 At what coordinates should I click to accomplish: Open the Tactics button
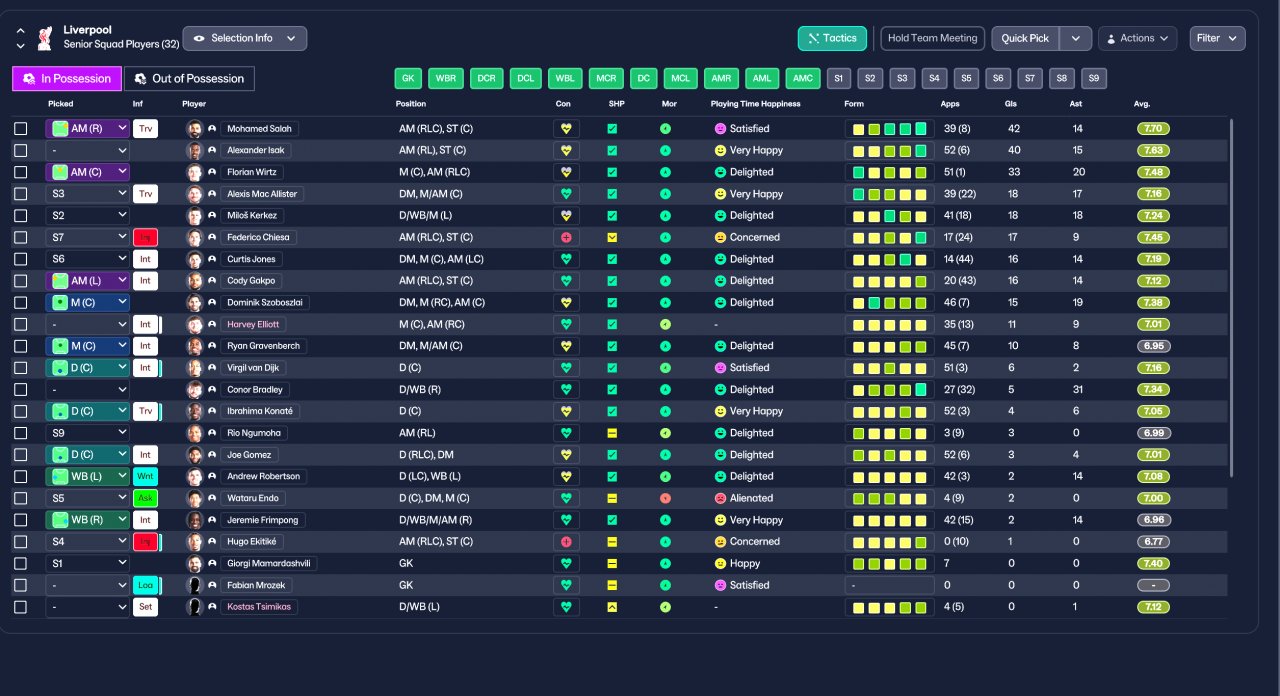pos(832,38)
